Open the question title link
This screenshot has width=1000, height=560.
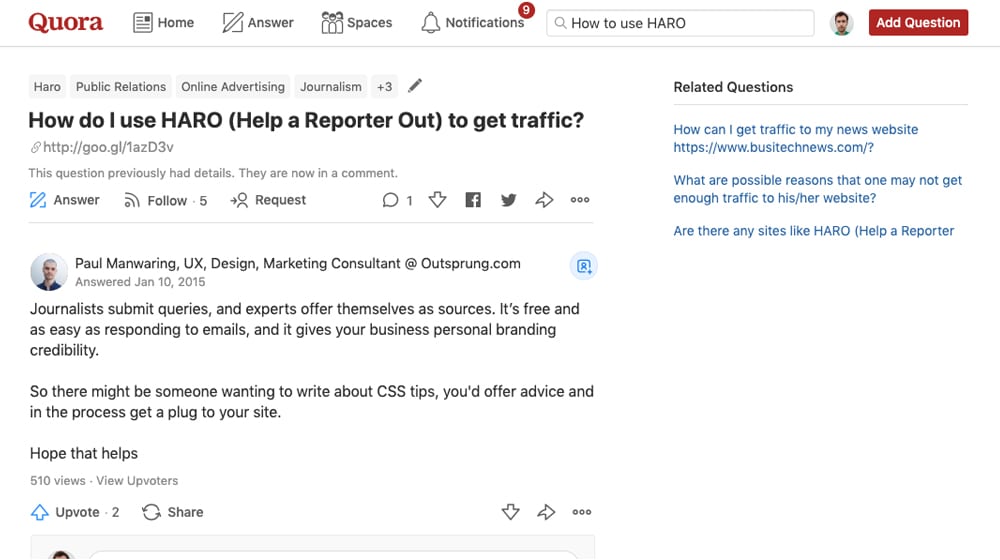[x=306, y=120]
